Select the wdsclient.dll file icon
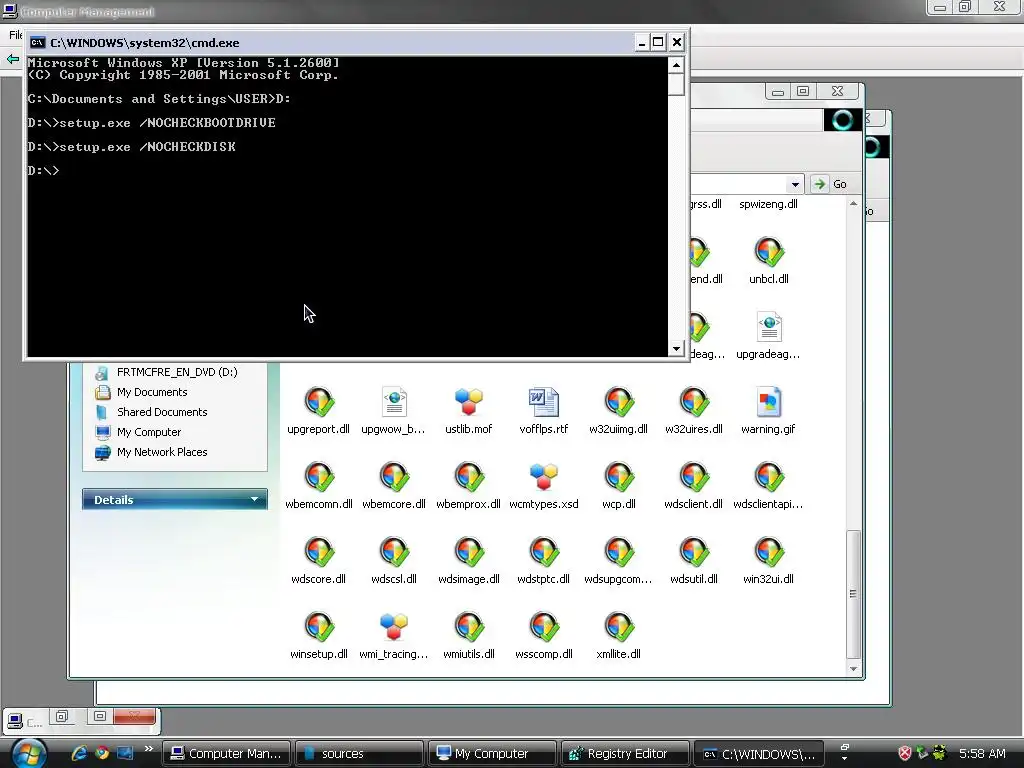Image resolution: width=1024 pixels, height=768 pixels. point(694,477)
